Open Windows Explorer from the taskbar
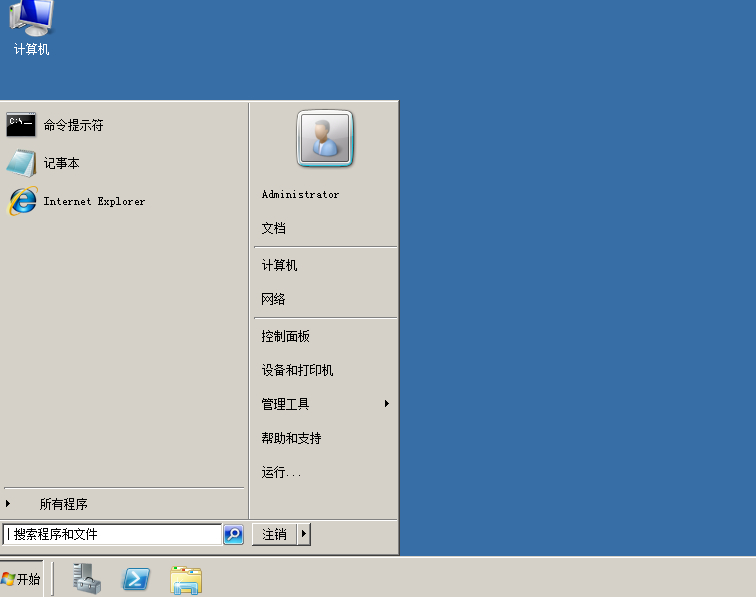 (186, 579)
